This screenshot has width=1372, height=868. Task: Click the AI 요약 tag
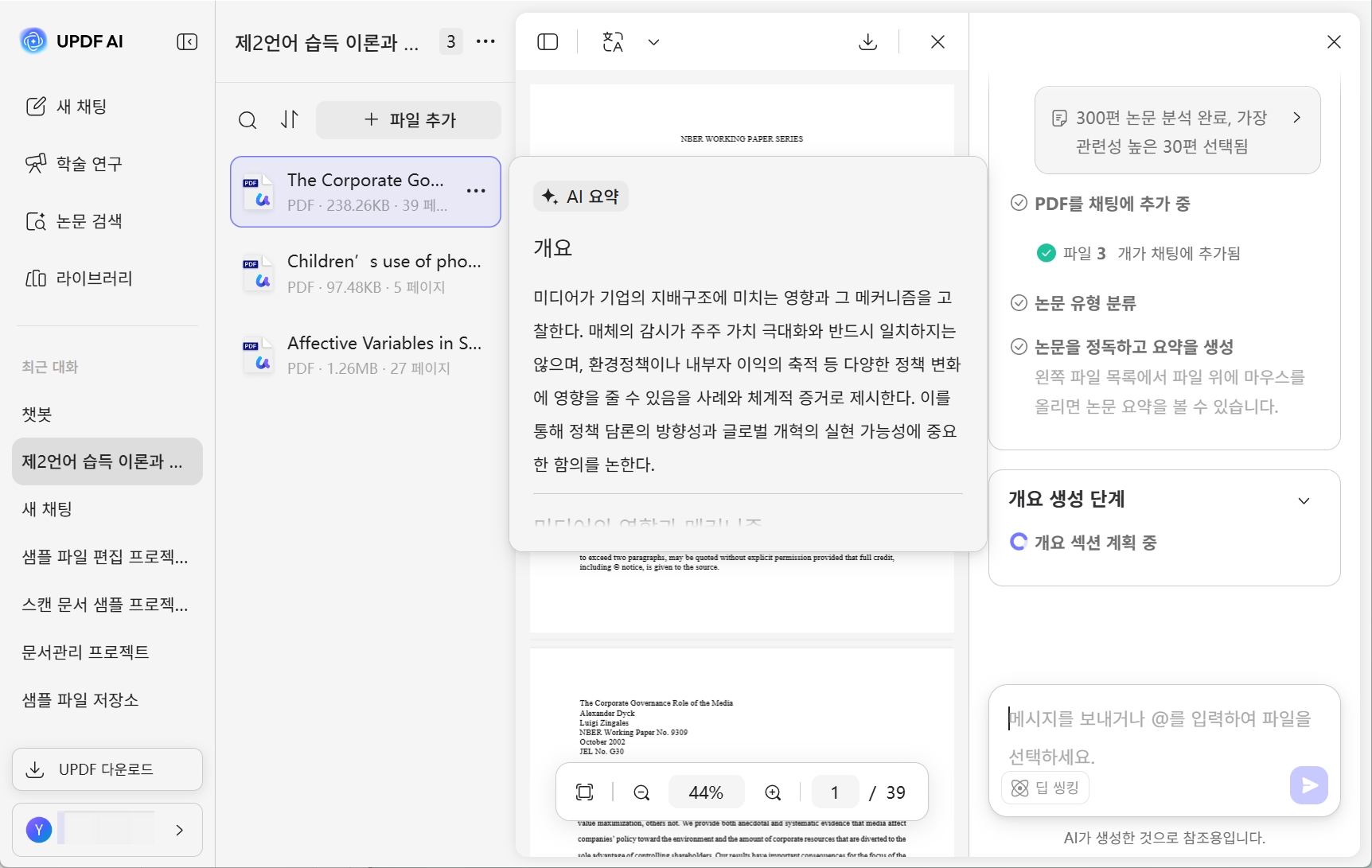coord(581,197)
